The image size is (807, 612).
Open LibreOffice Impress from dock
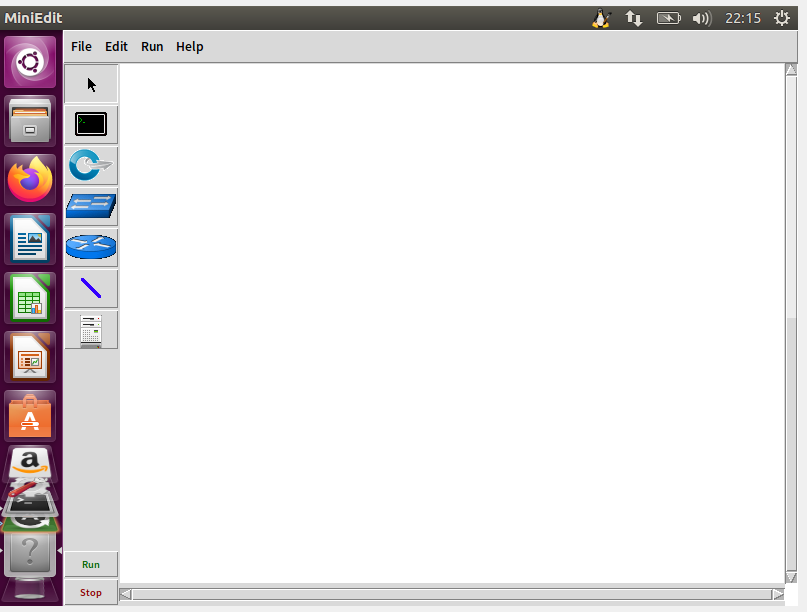pyautogui.click(x=30, y=357)
